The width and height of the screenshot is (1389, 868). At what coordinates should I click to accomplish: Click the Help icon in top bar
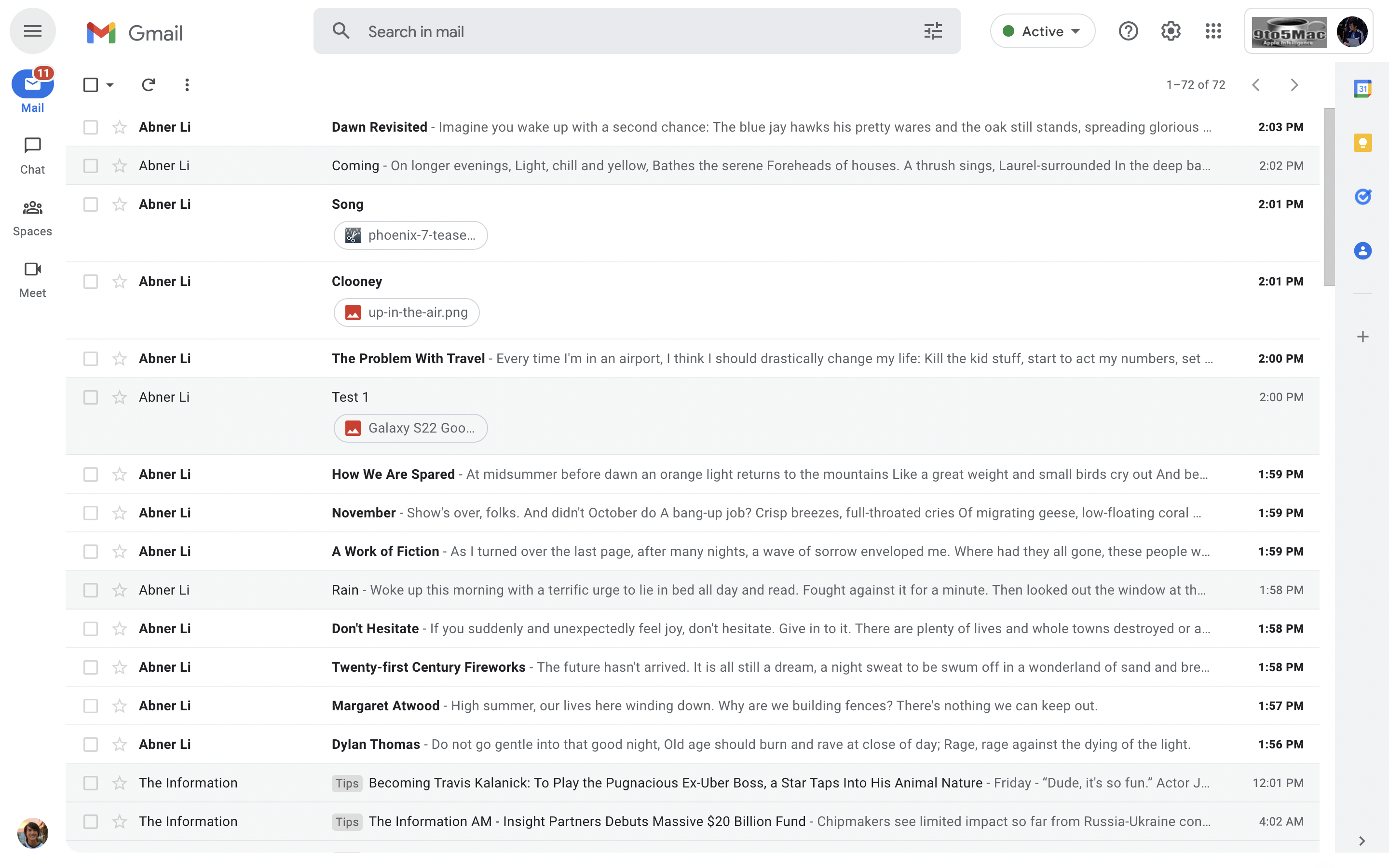[1128, 31]
